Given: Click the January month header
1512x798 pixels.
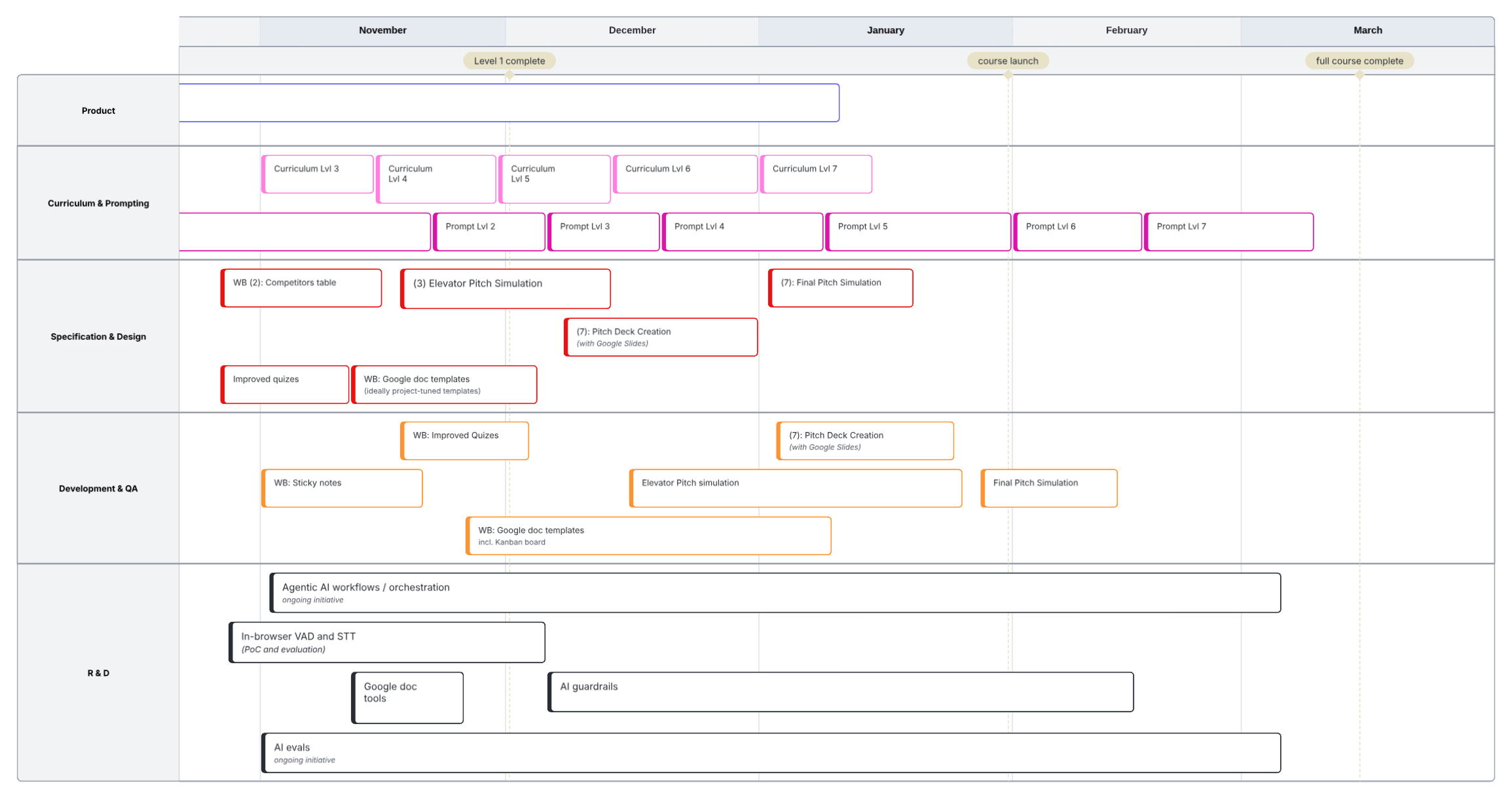Looking at the screenshot, I should coord(885,31).
